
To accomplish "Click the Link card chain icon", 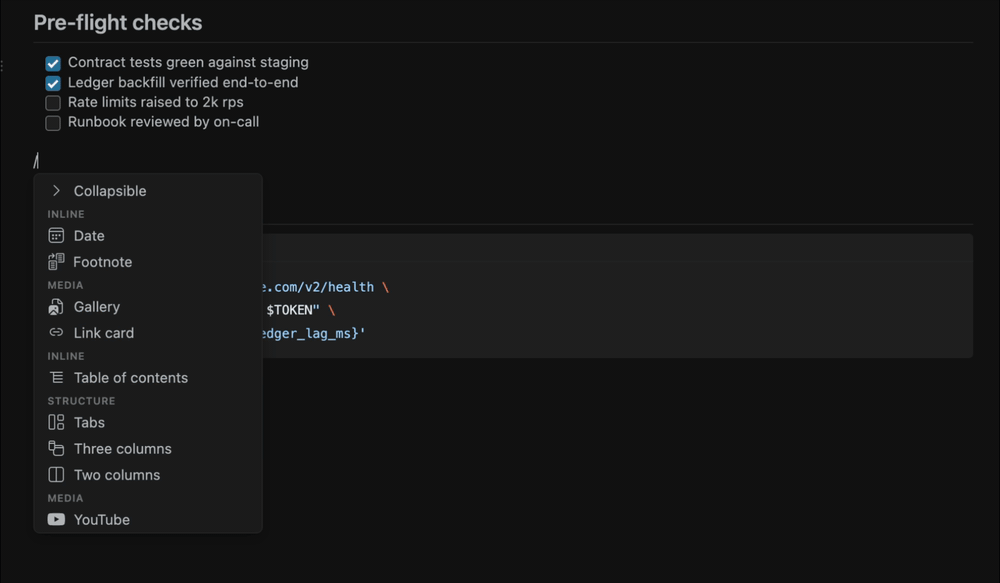I will (x=56, y=332).
